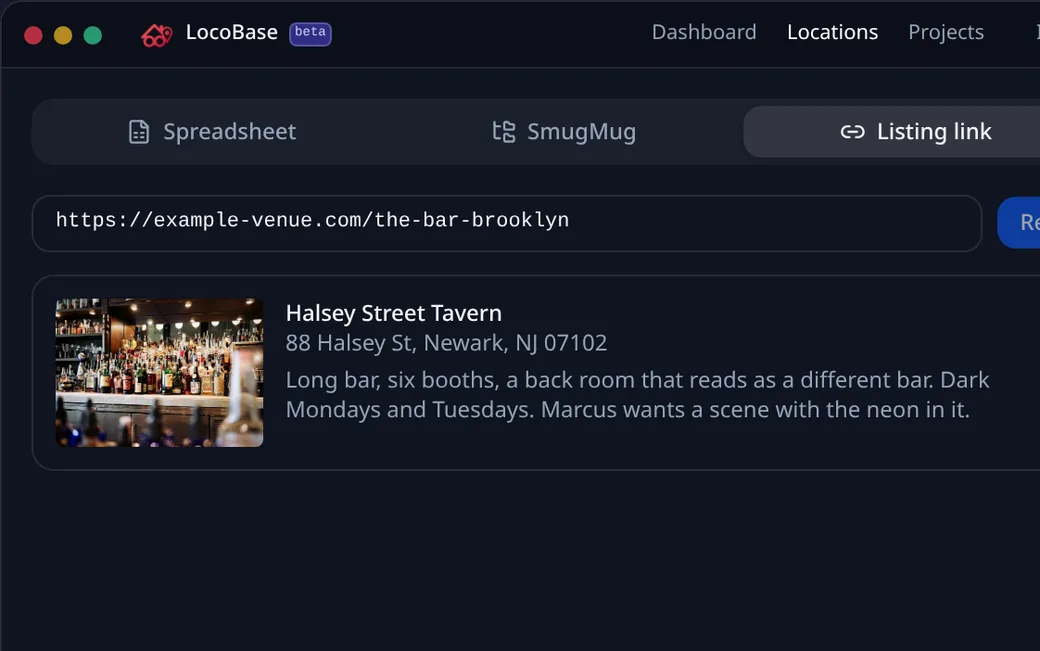Switch to the SmugMug tab

tap(564, 132)
